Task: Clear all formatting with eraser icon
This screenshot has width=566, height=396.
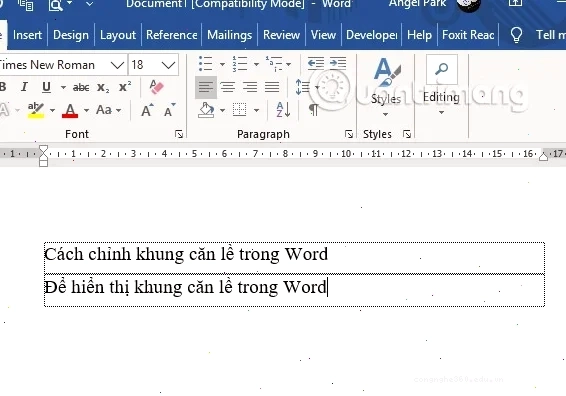Action: coord(156,87)
